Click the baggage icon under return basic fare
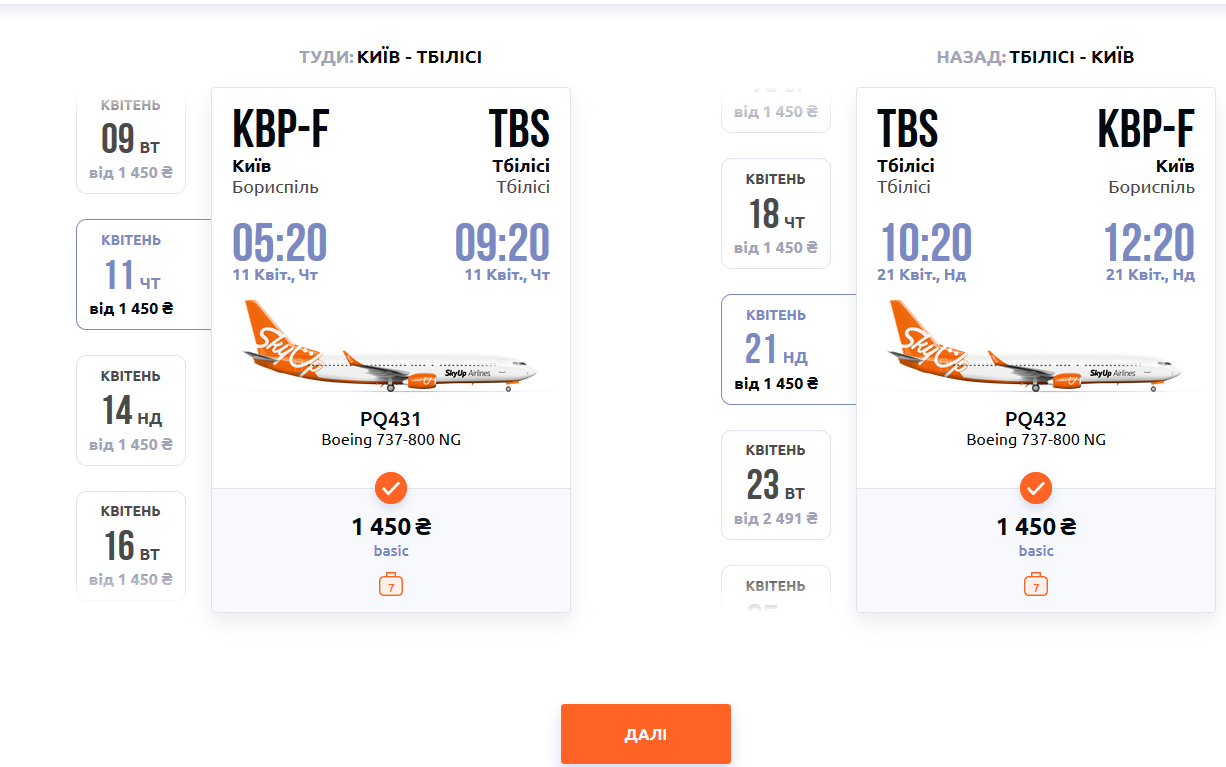 [1036, 585]
